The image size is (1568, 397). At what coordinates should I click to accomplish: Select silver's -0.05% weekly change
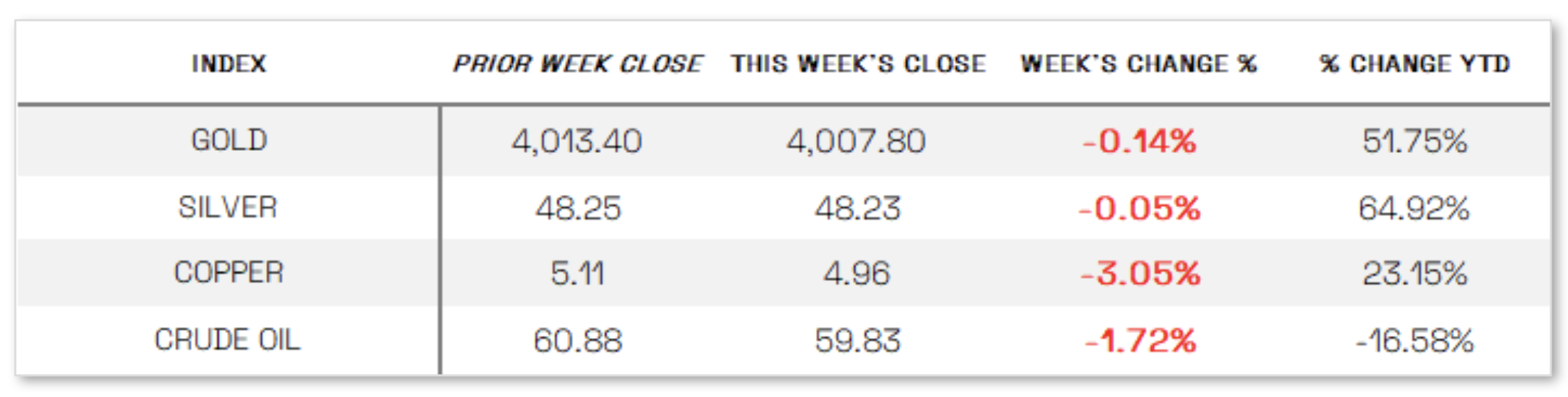coord(1139,208)
